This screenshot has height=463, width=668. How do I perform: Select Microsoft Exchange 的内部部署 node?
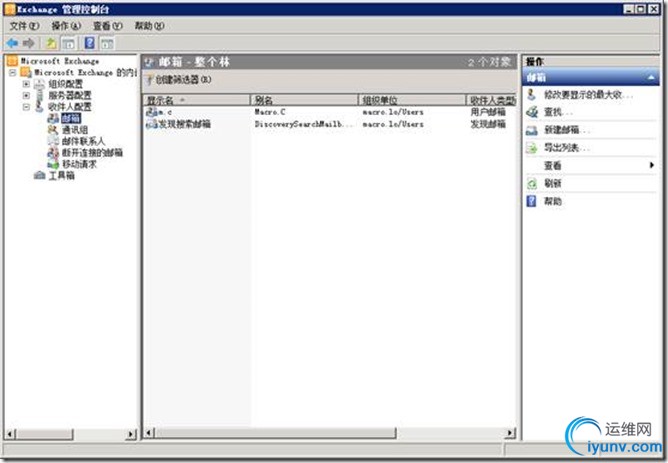click(x=85, y=72)
